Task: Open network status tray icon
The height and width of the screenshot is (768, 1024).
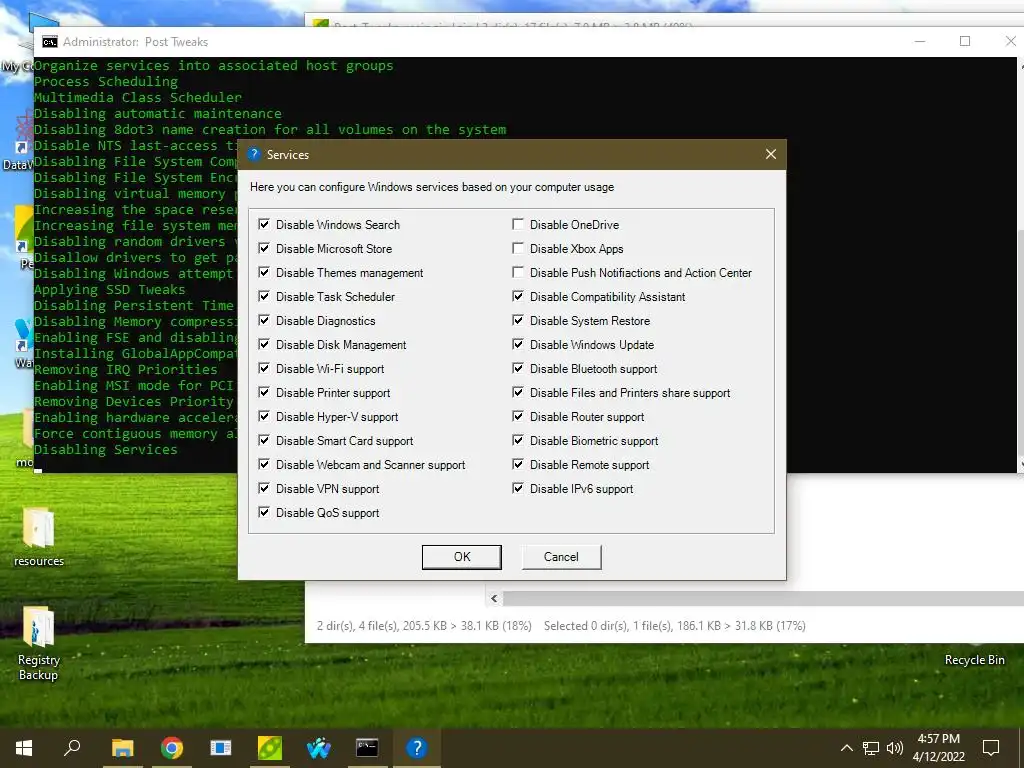Action: pyautogui.click(x=871, y=748)
